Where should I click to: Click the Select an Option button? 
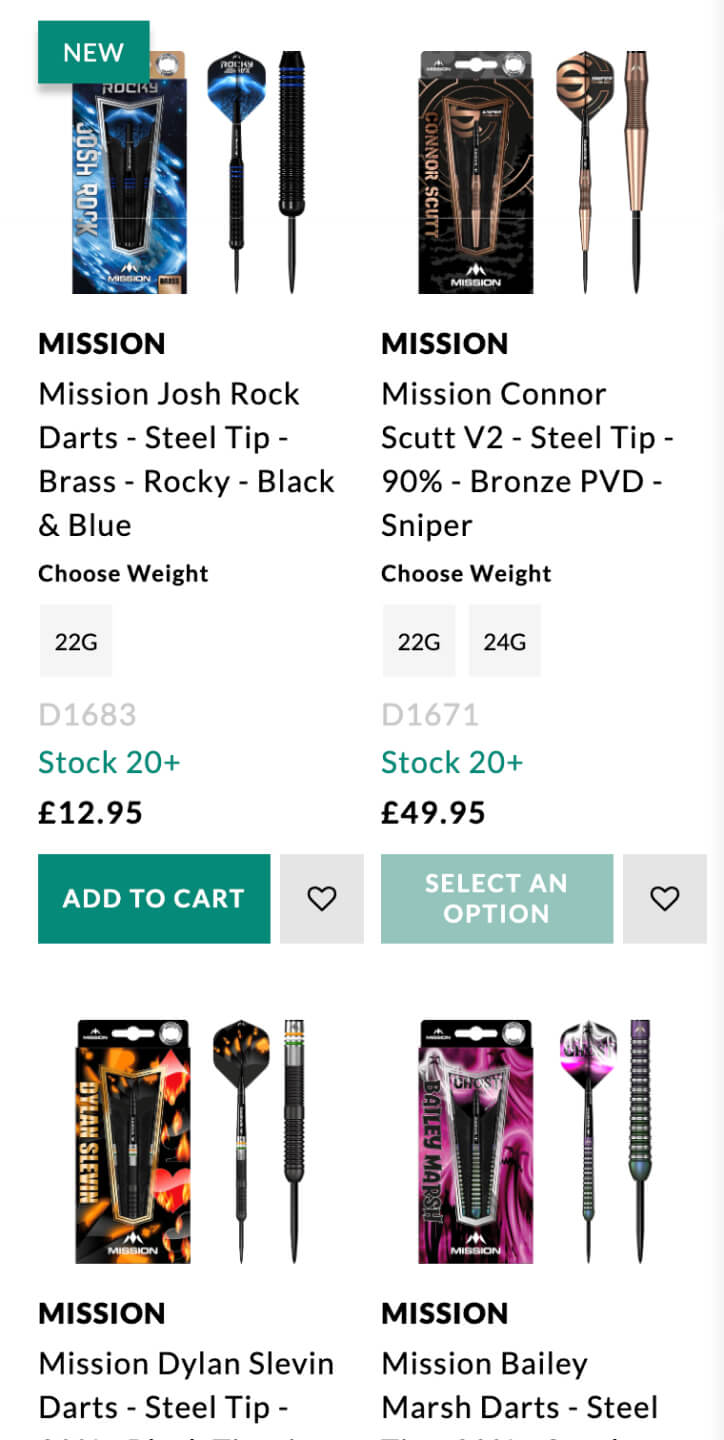(x=496, y=899)
